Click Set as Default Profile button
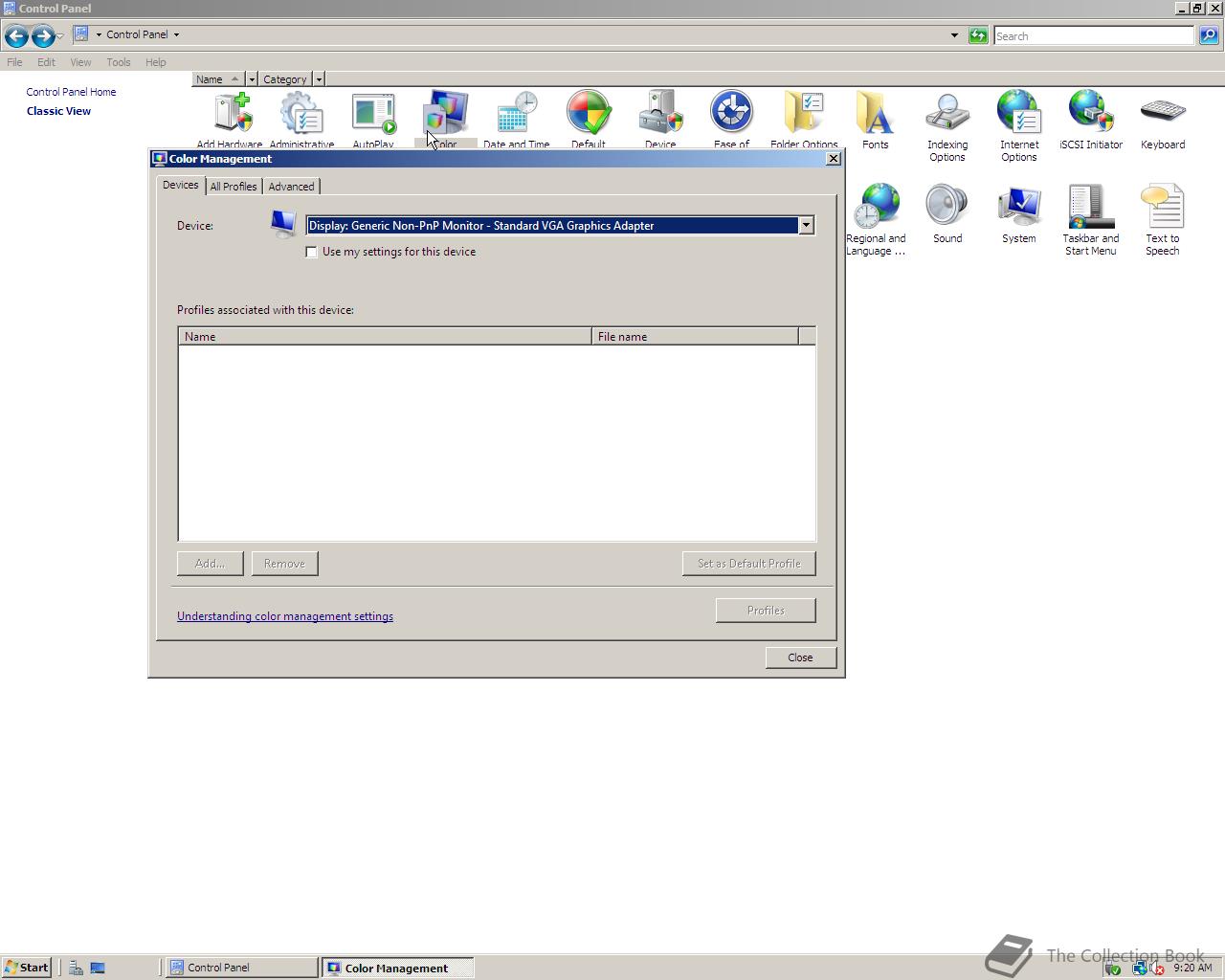The height and width of the screenshot is (980, 1225). click(749, 564)
